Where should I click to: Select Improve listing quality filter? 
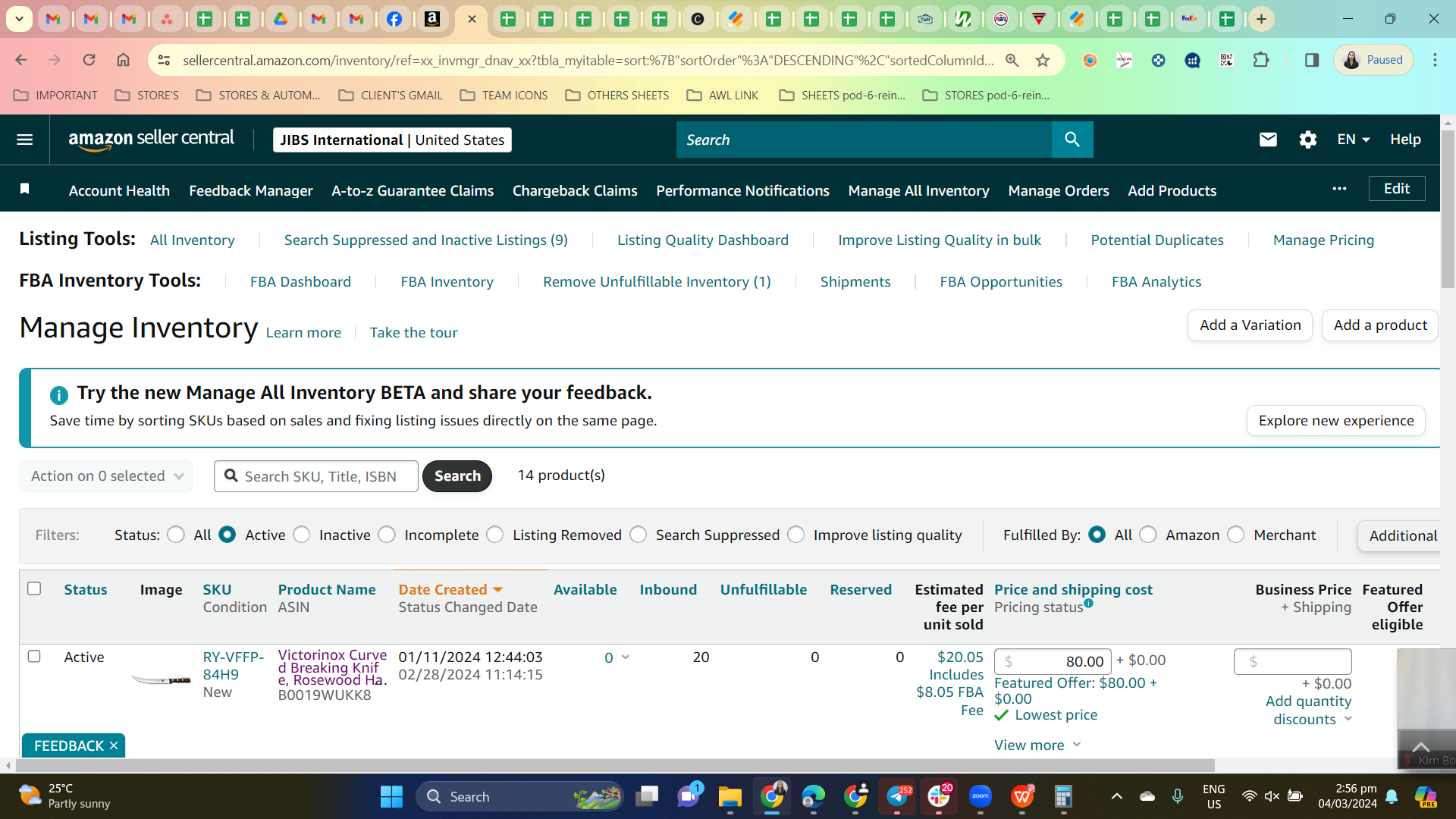click(796, 535)
